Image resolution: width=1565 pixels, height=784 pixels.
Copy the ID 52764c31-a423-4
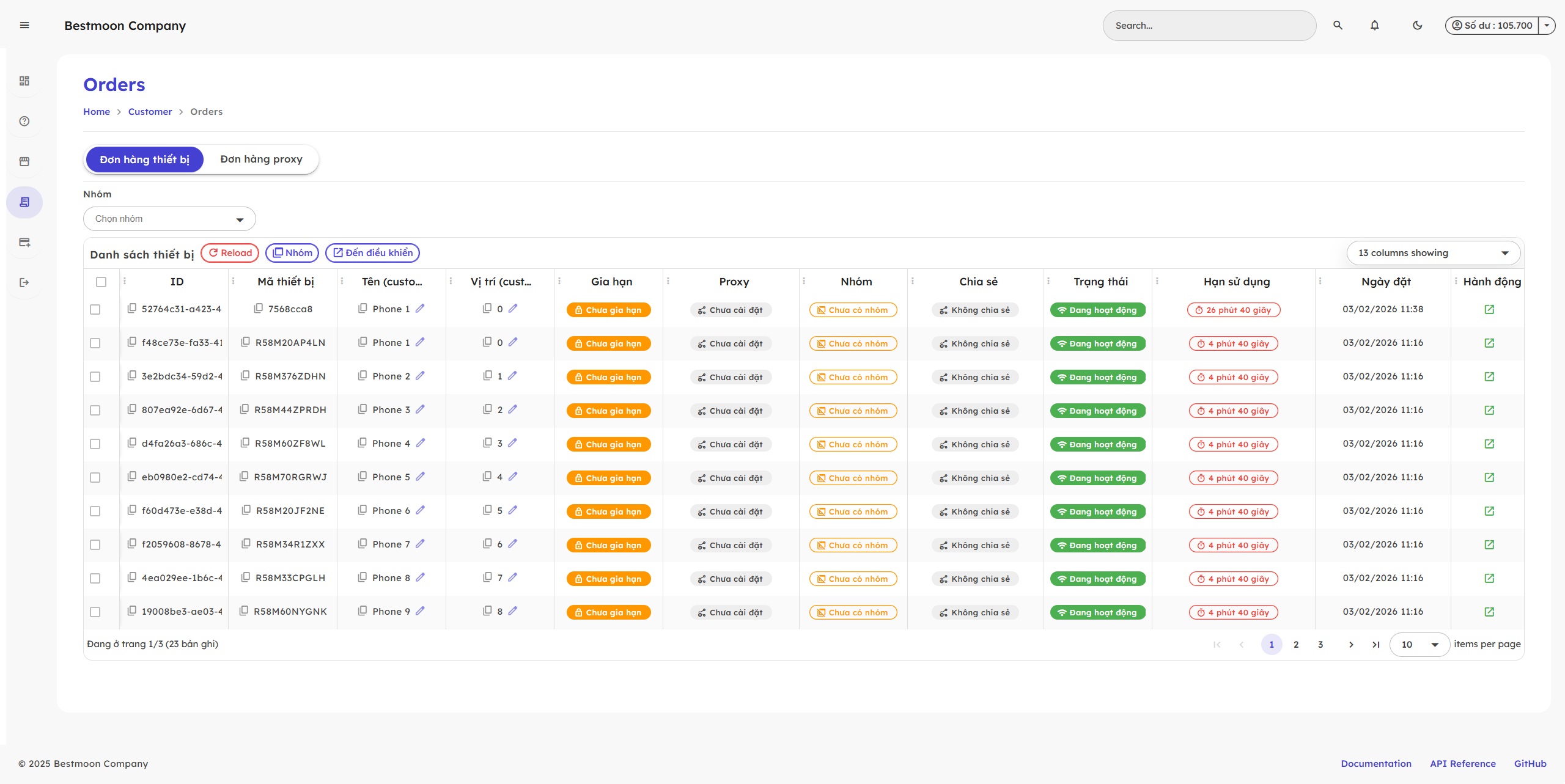[x=131, y=309]
